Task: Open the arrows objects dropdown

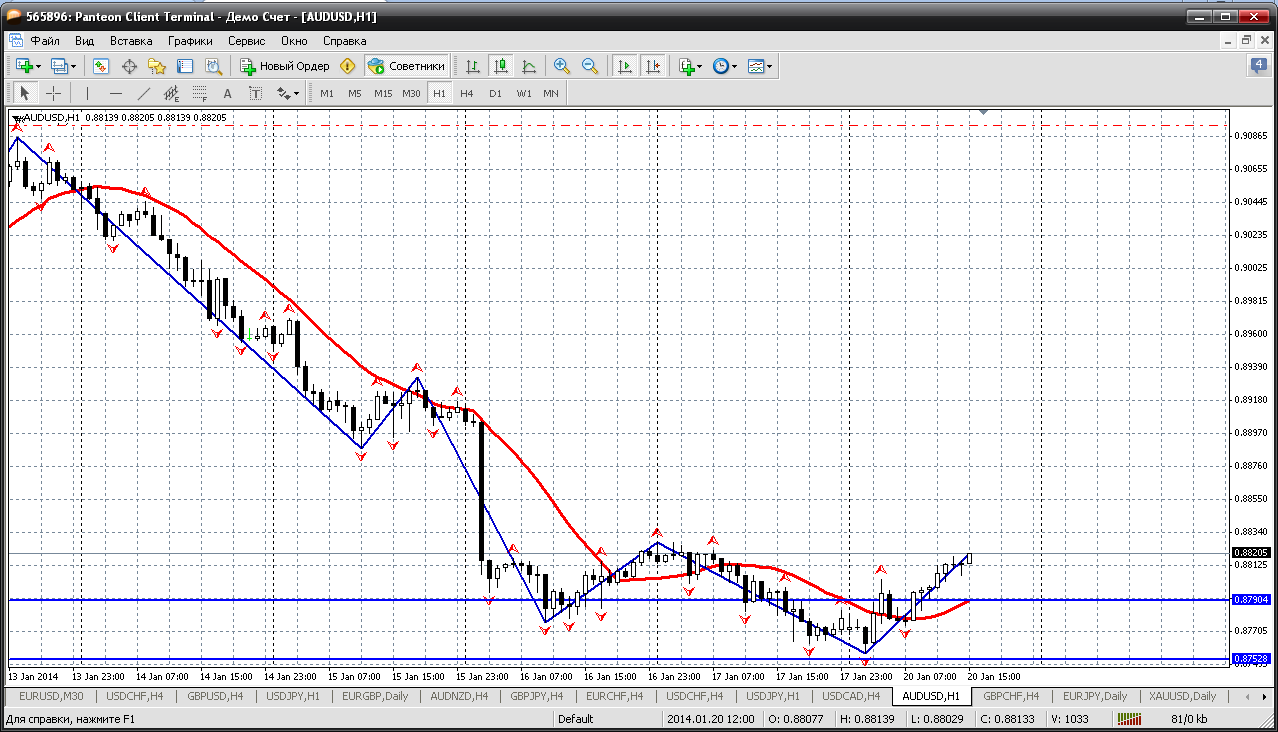Action: 297,93
